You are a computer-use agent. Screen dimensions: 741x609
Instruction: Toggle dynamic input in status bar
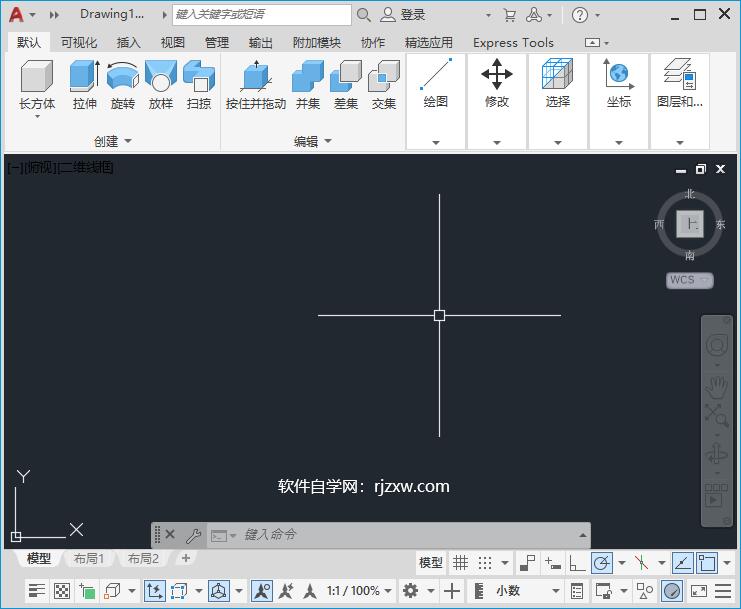click(x=552, y=563)
